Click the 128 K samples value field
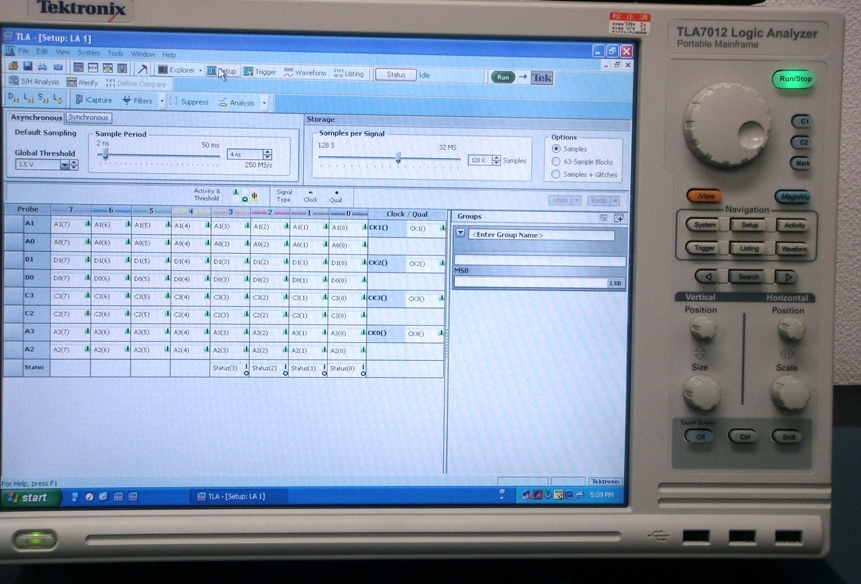861x584 pixels. click(480, 160)
